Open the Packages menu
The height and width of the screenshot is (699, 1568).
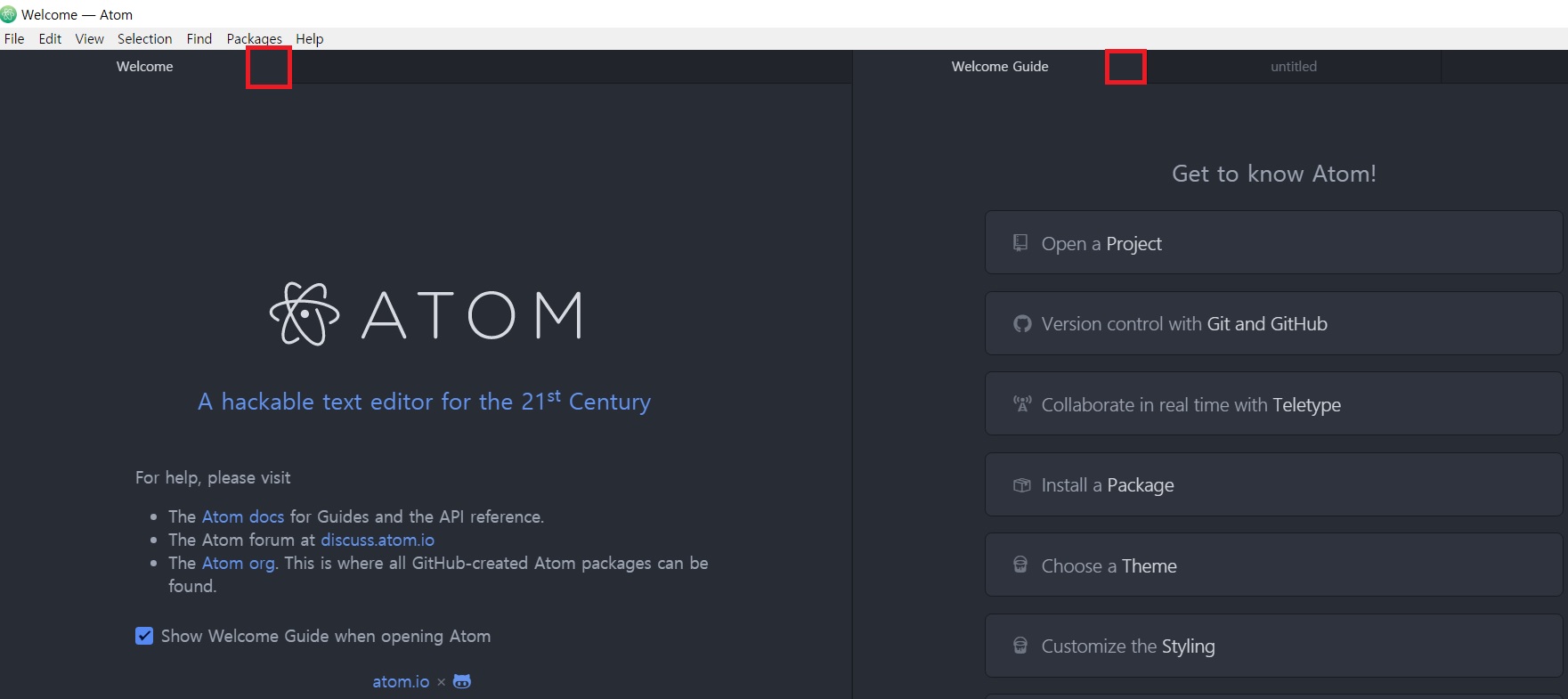click(254, 38)
